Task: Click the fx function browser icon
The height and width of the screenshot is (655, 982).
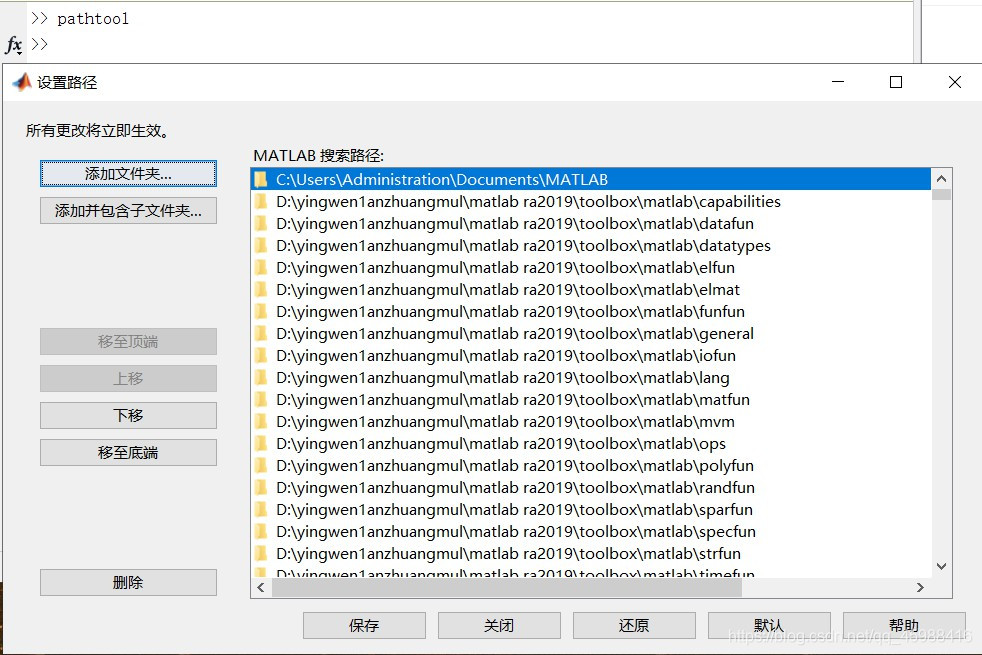Action: coord(14,45)
